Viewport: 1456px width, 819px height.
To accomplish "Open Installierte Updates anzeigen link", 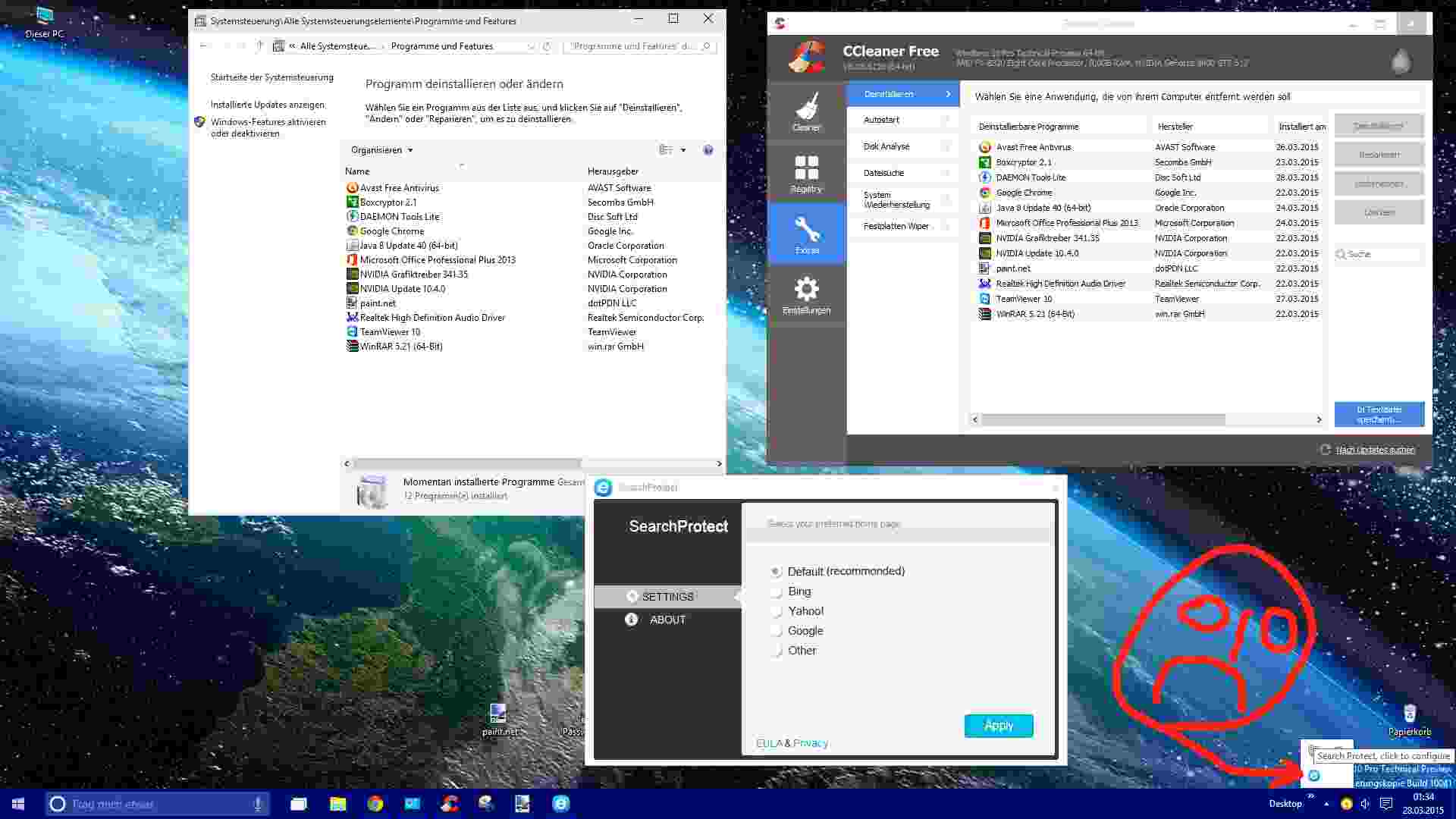I will 268,105.
